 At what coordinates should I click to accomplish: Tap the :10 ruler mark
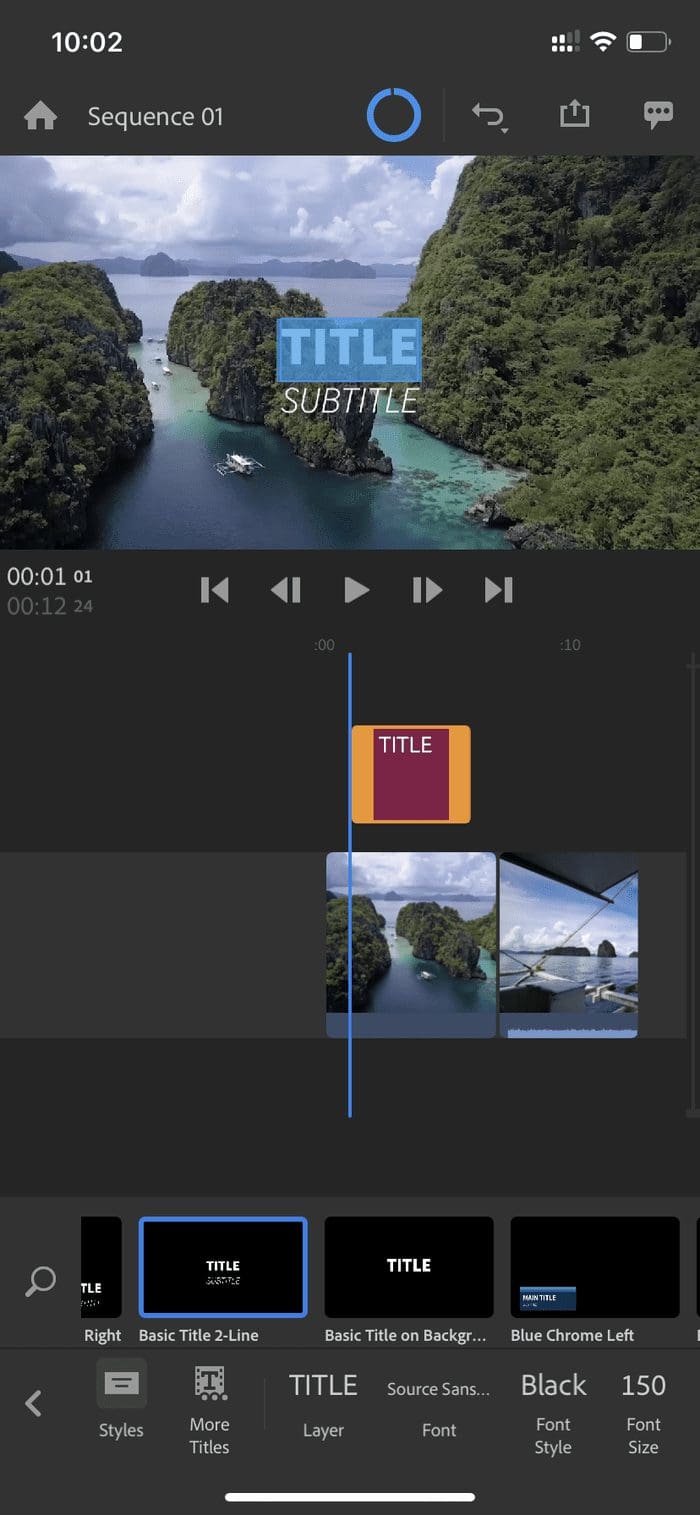pos(570,645)
